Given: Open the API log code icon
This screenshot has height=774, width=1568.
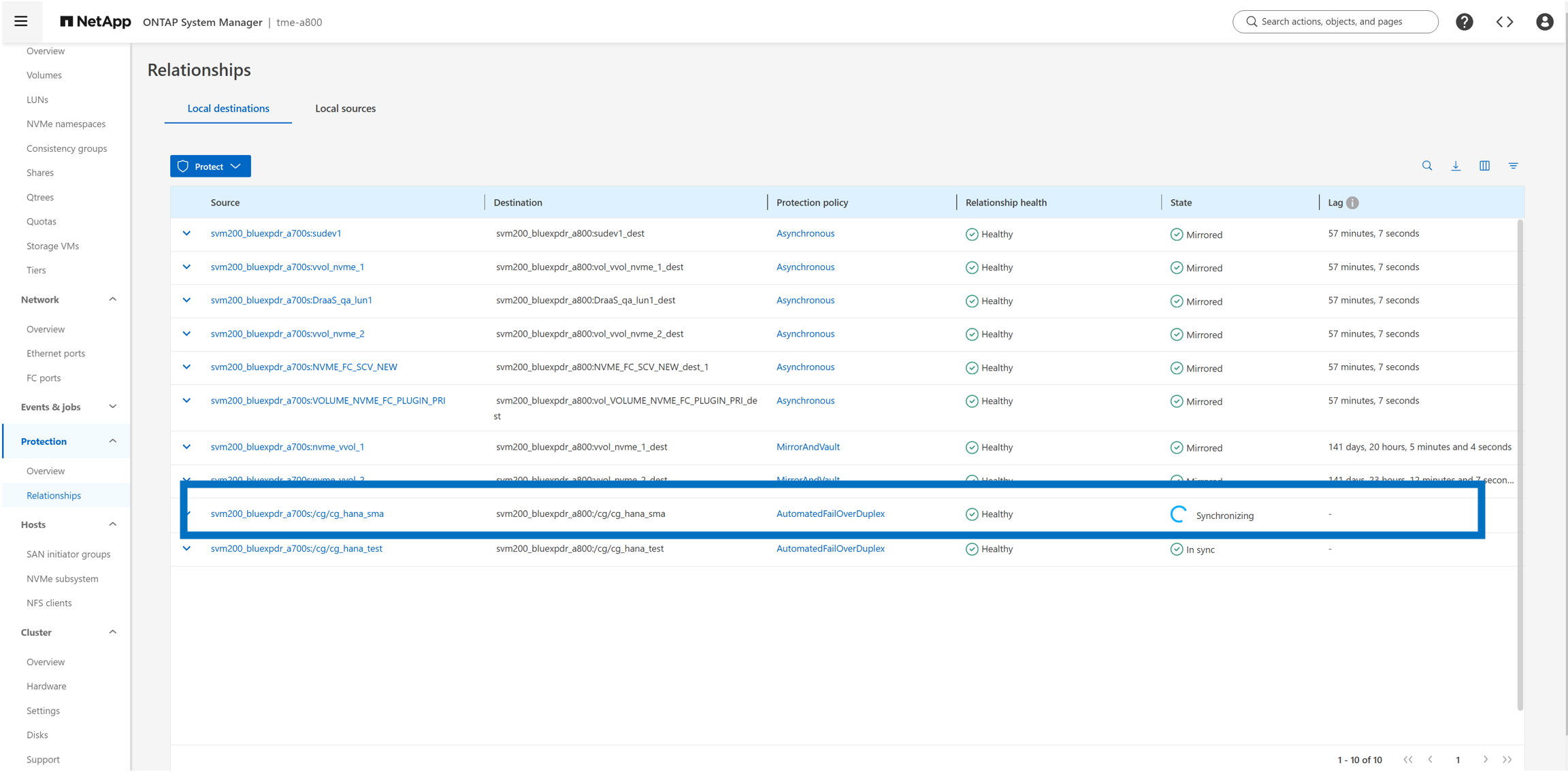Looking at the screenshot, I should click(x=1504, y=22).
